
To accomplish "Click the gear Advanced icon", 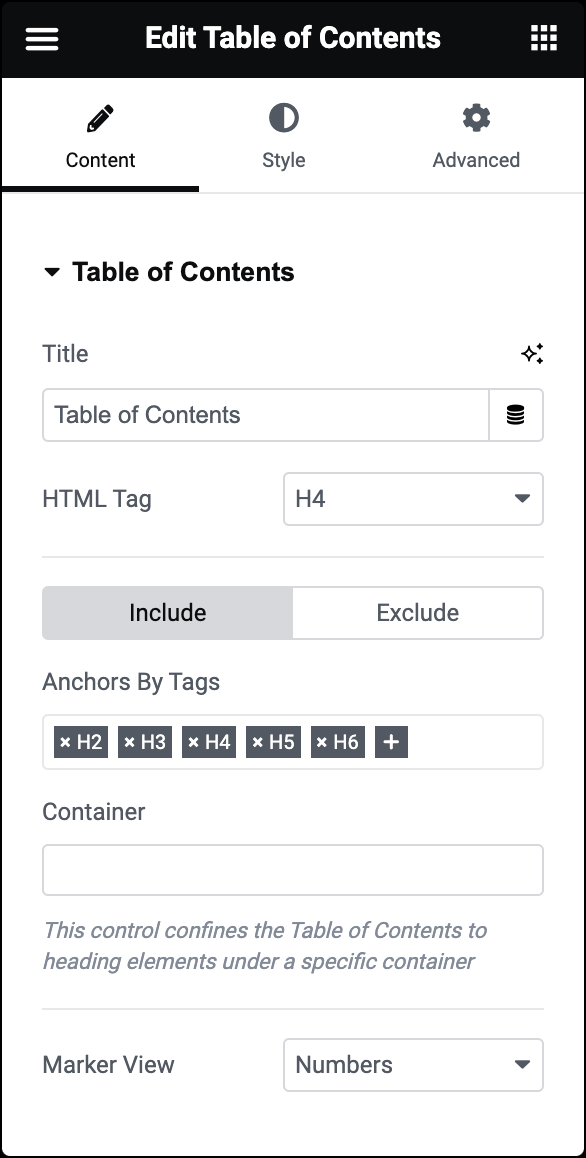I will click(x=476, y=118).
